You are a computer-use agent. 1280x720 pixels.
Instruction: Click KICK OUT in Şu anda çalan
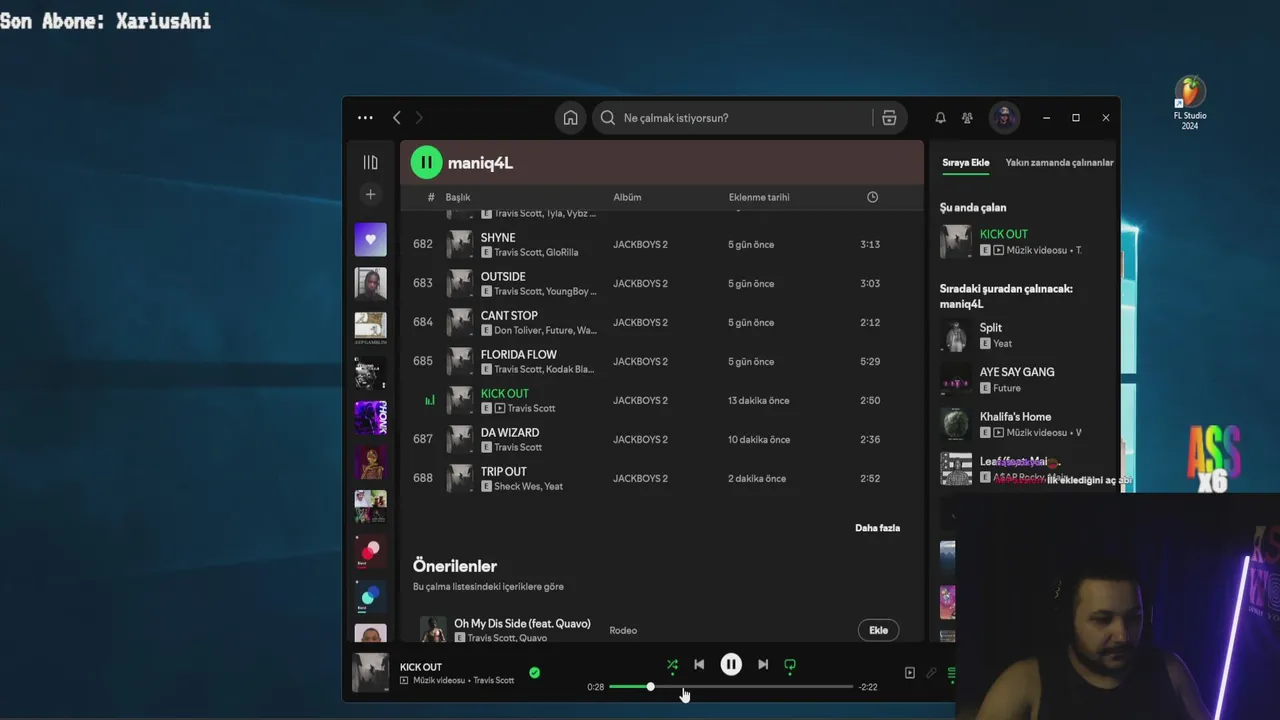tap(1003, 234)
